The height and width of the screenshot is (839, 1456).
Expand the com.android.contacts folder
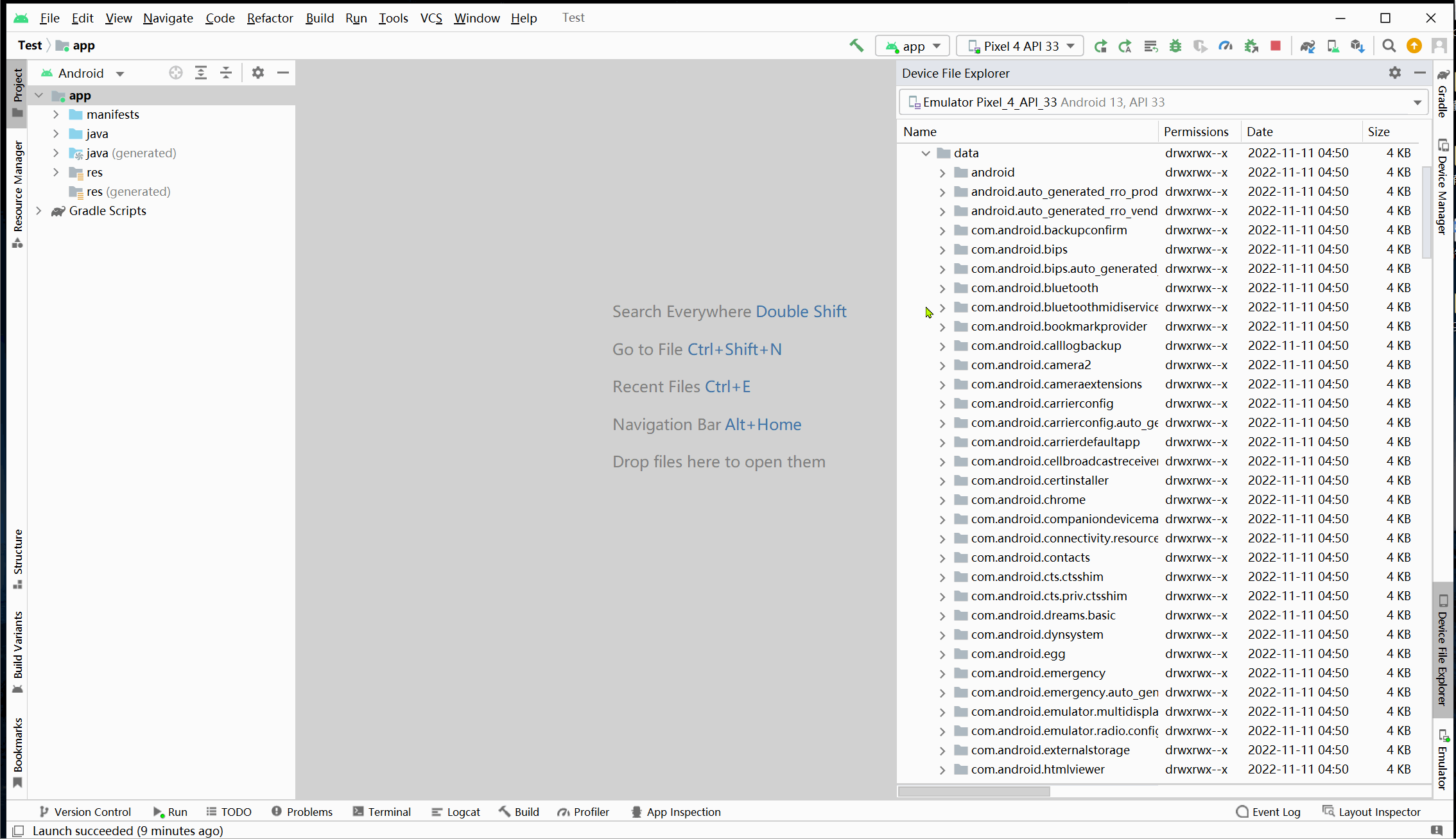[942, 558]
